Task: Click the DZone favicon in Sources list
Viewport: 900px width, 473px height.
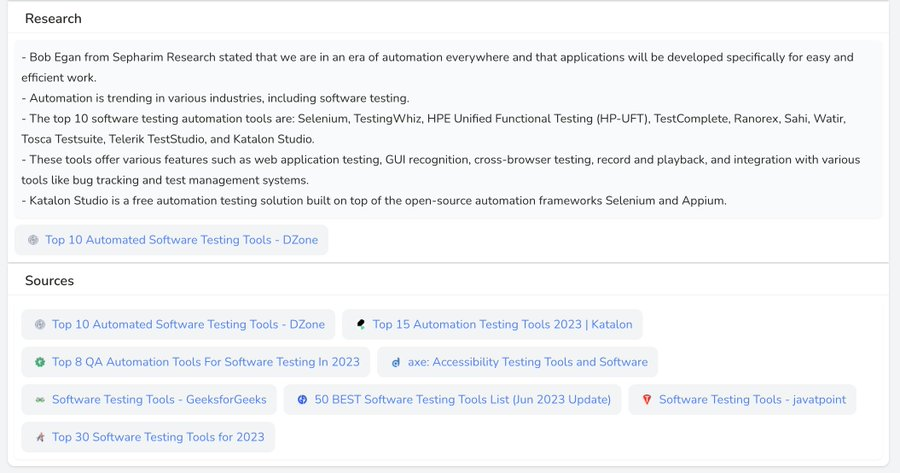Action: (40, 324)
